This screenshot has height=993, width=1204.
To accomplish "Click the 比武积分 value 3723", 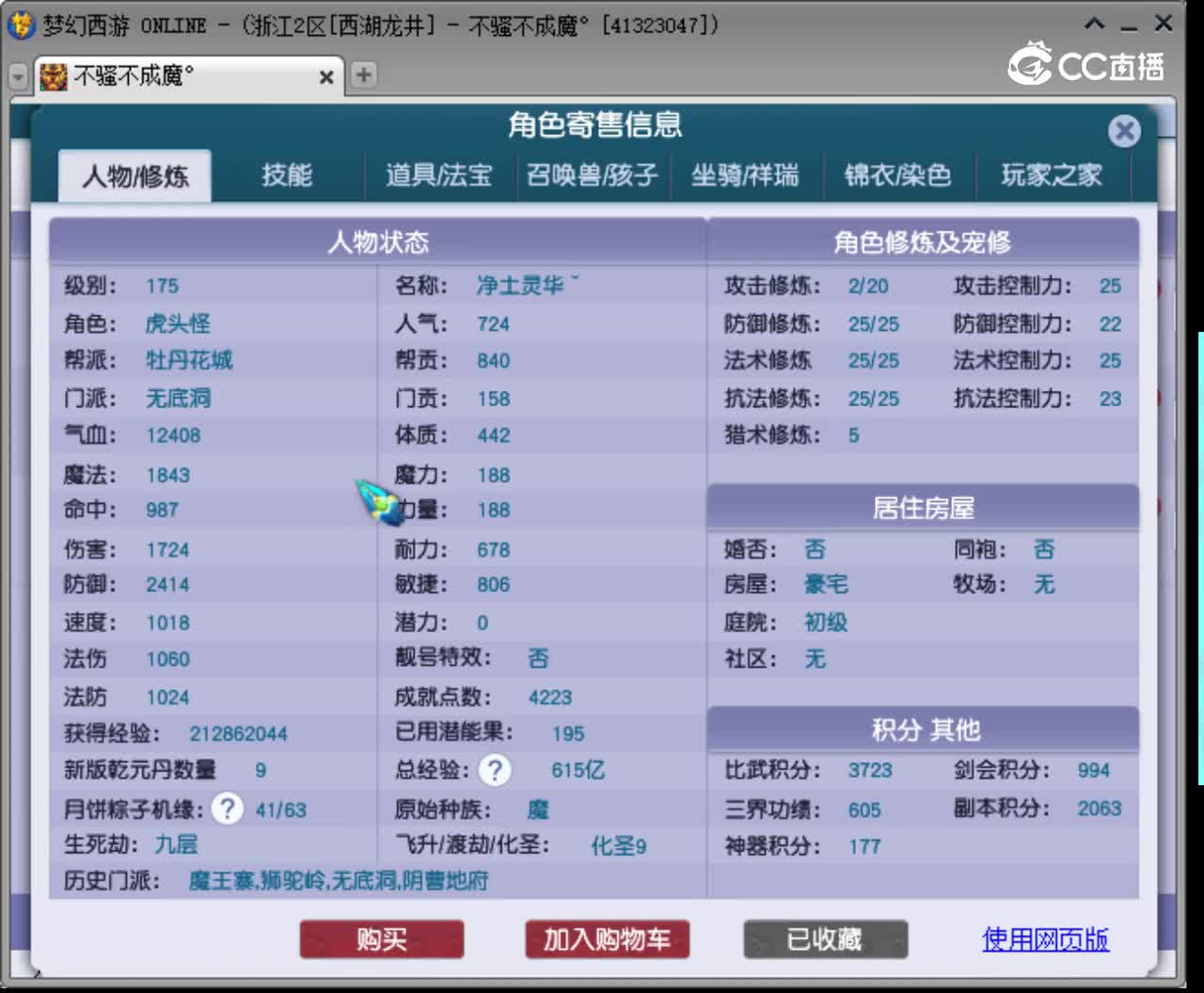I will 870,770.
